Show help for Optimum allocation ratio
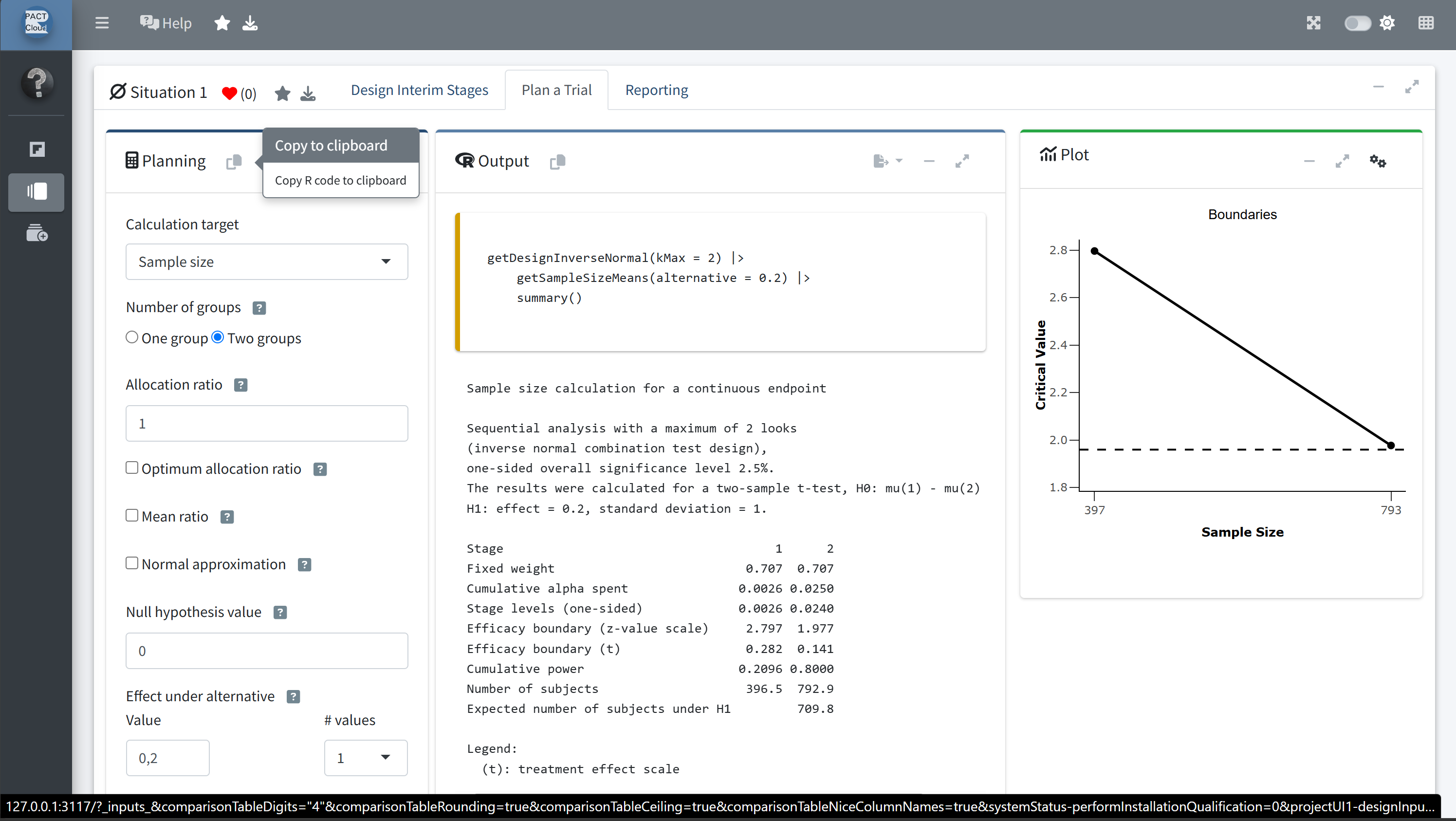 [320, 469]
